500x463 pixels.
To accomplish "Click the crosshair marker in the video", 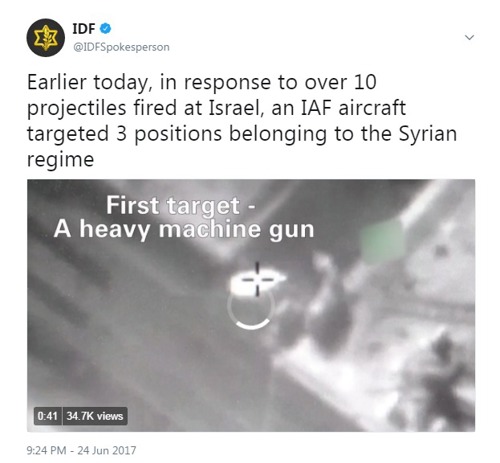I will click(257, 279).
